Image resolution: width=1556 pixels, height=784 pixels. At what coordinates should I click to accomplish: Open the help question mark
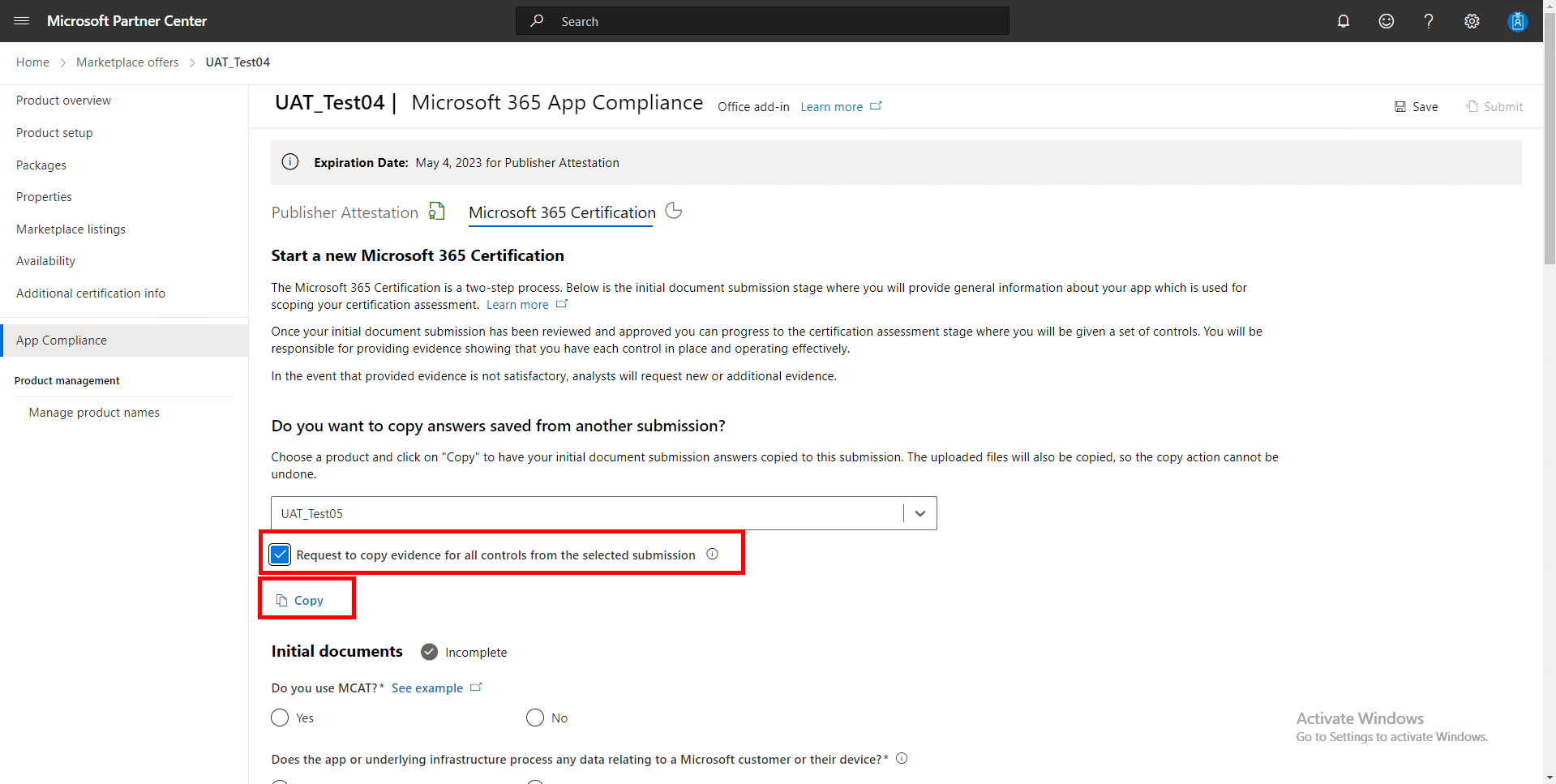(x=1429, y=21)
